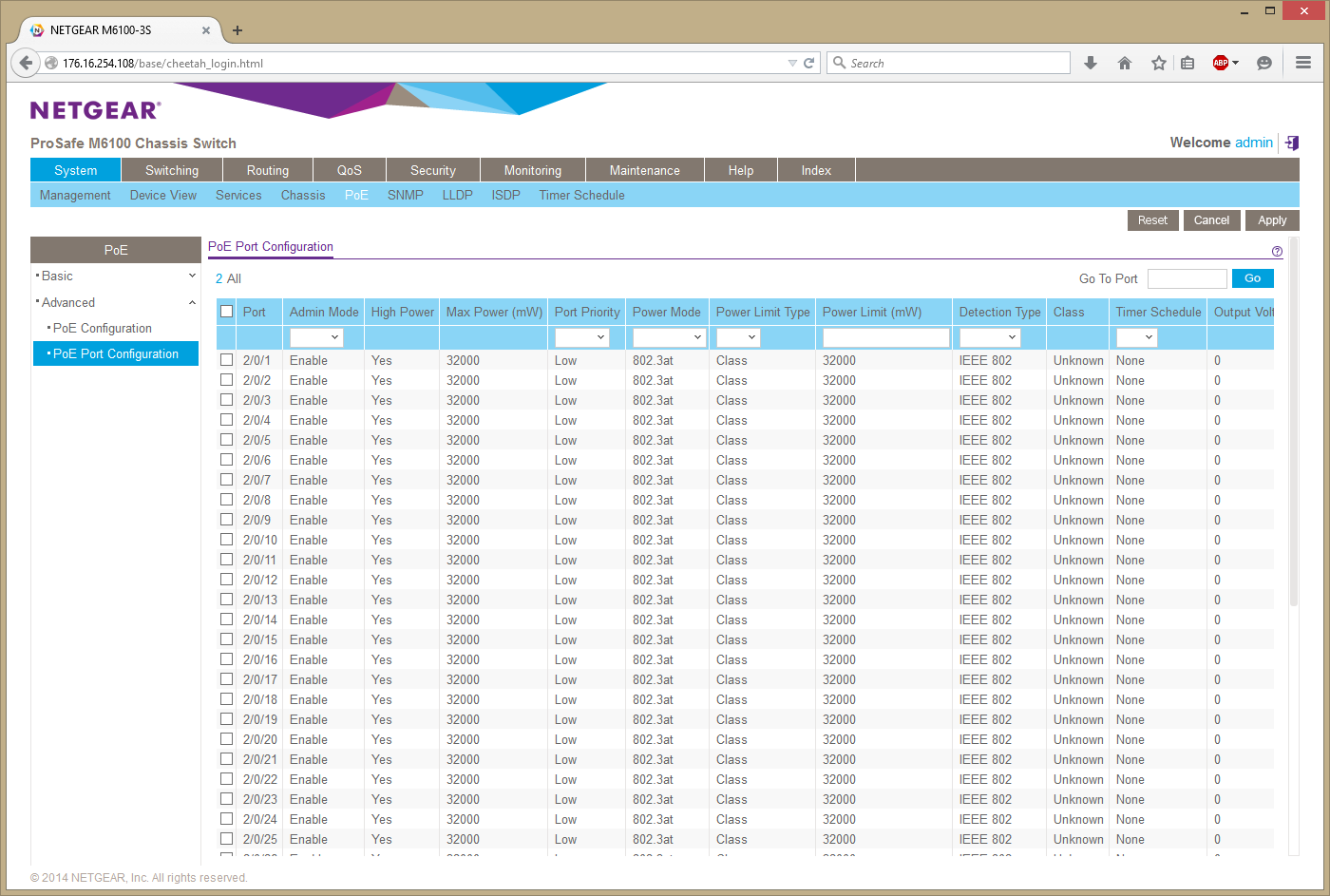Select PoE Port Configuration in sidebar
Viewport: 1330px width, 896px height.
click(116, 353)
